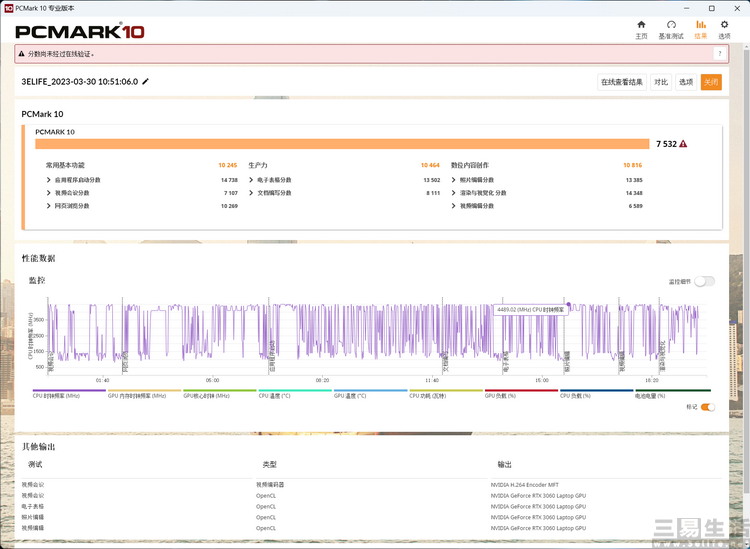750x549 pixels.
Task: Click the 在线查看结果 button
Action: (x=622, y=82)
